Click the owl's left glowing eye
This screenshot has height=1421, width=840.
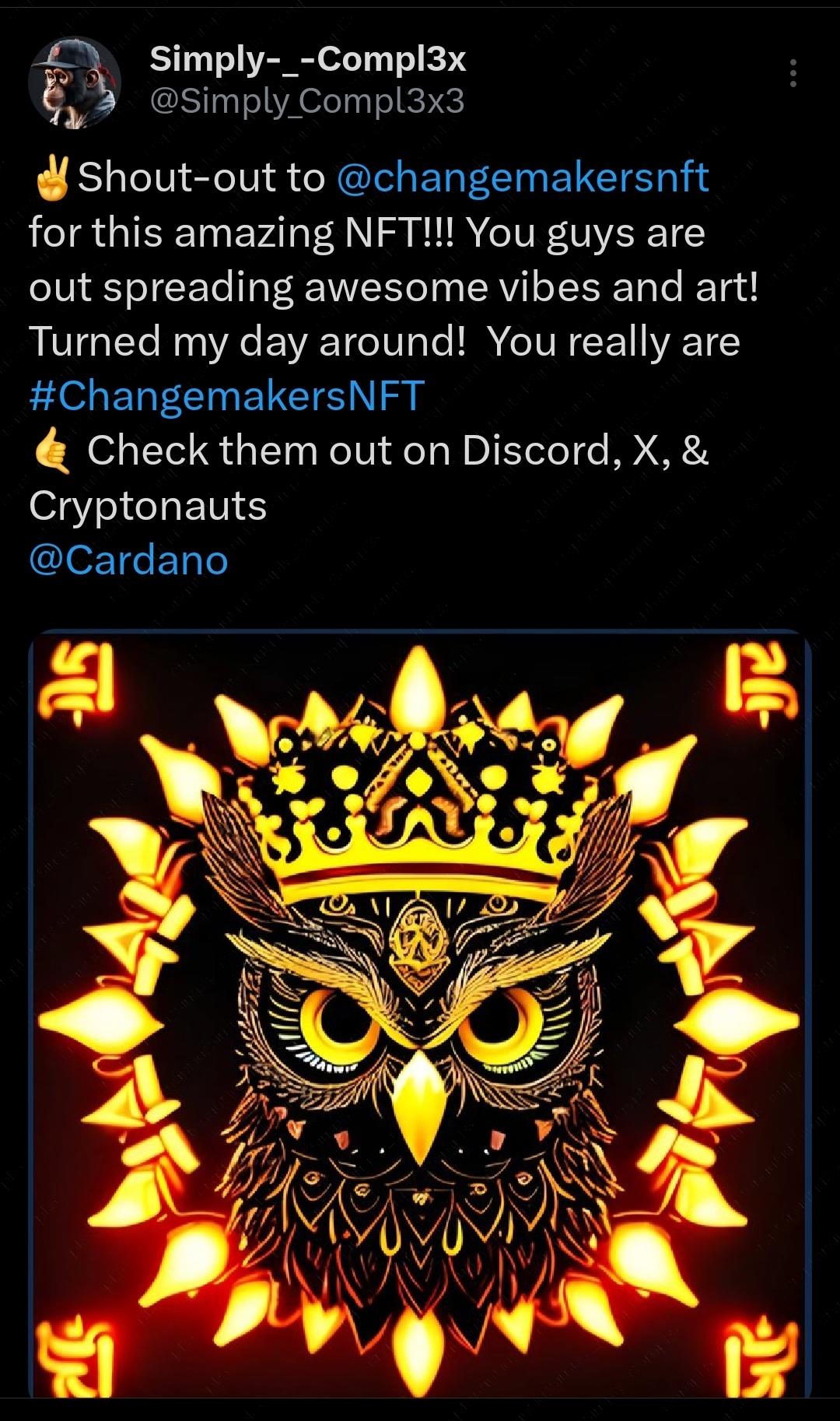coord(336,1016)
